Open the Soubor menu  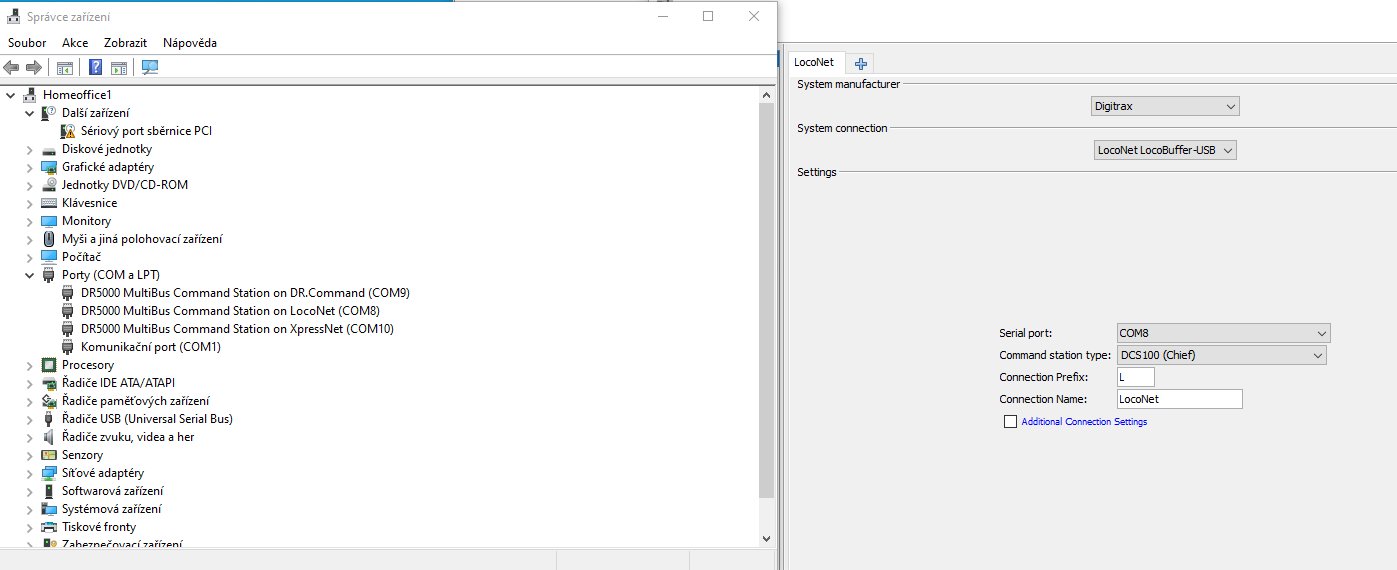27,43
